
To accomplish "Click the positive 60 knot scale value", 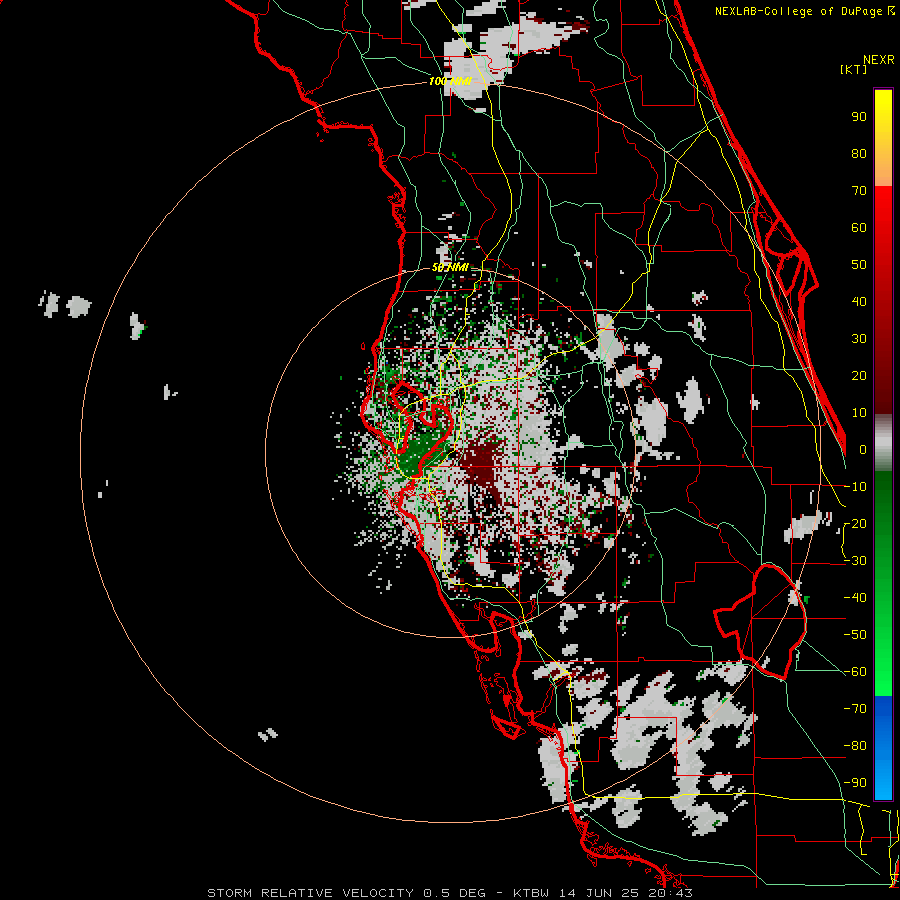I will tap(859, 228).
